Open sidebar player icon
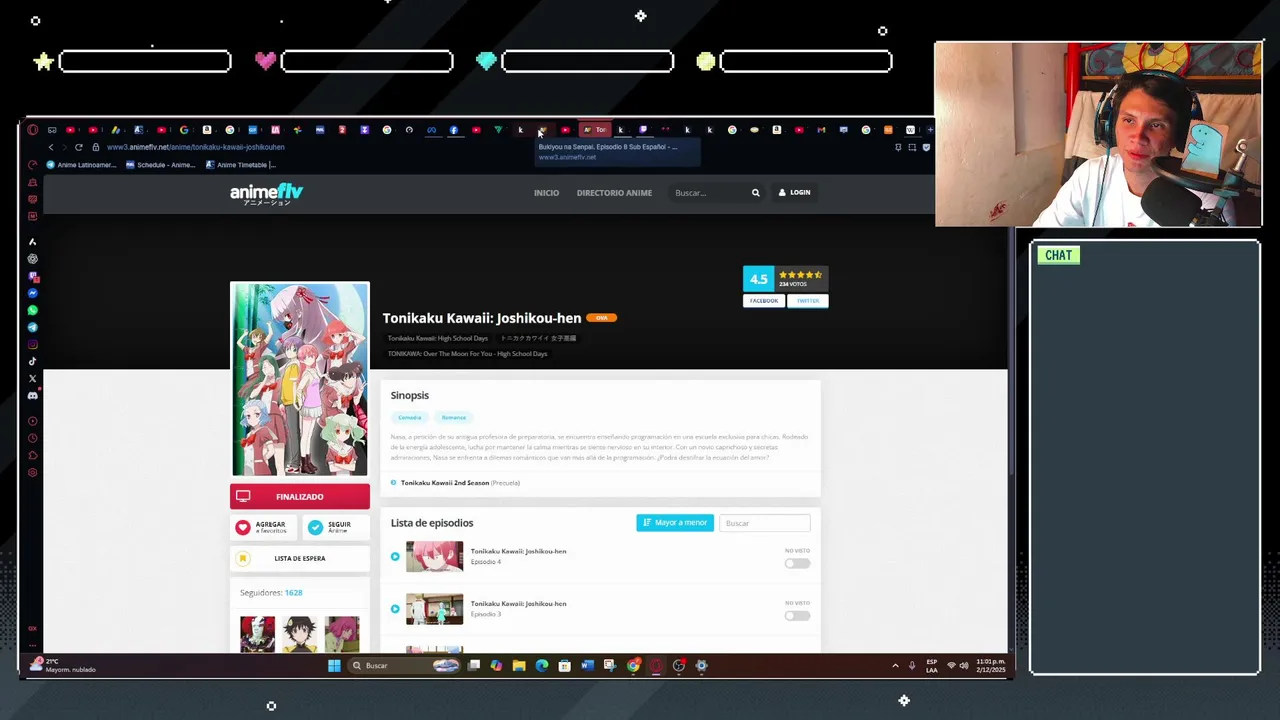Image resolution: width=1280 pixels, height=720 pixels. [x=32, y=421]
